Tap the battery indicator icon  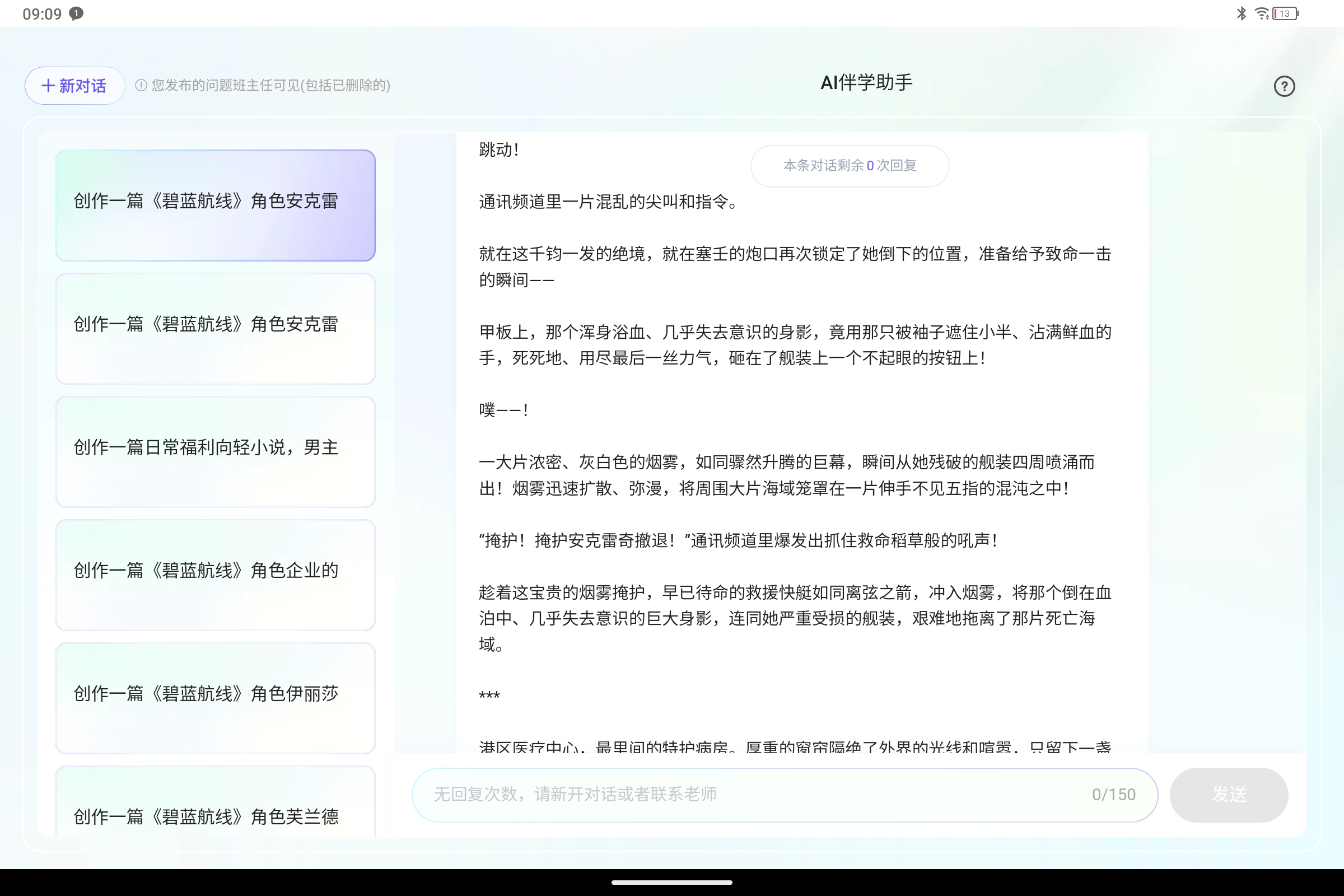click(1286, 13)
